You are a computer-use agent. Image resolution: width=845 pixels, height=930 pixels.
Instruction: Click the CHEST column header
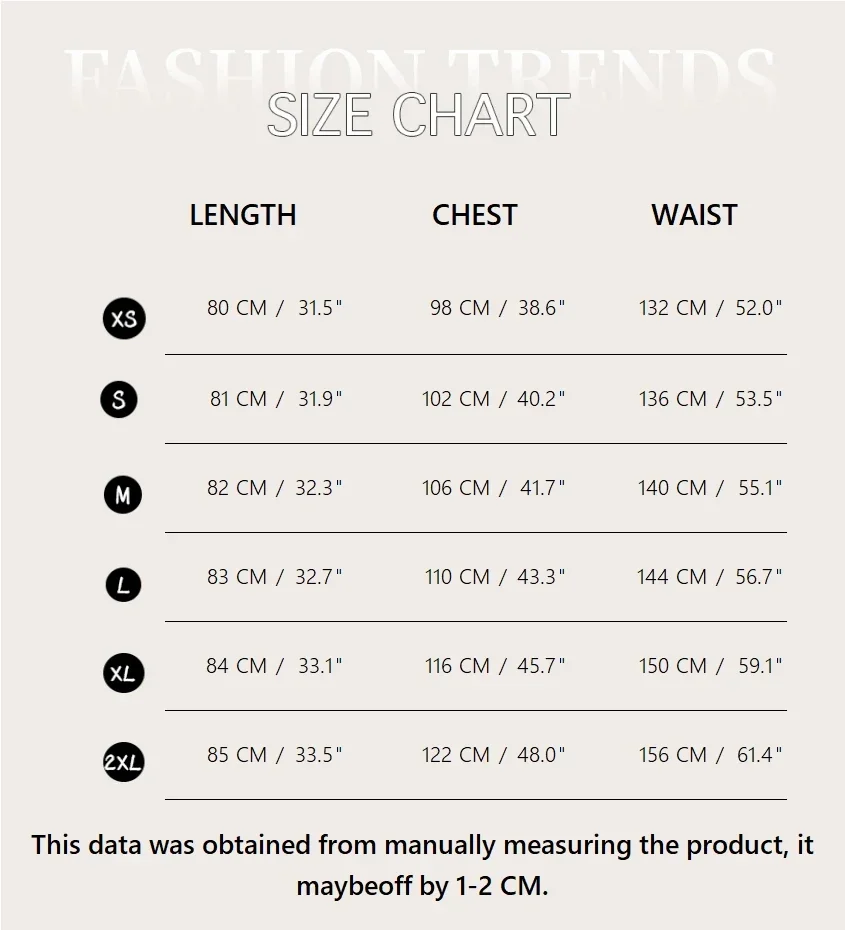tap(474, 215)
